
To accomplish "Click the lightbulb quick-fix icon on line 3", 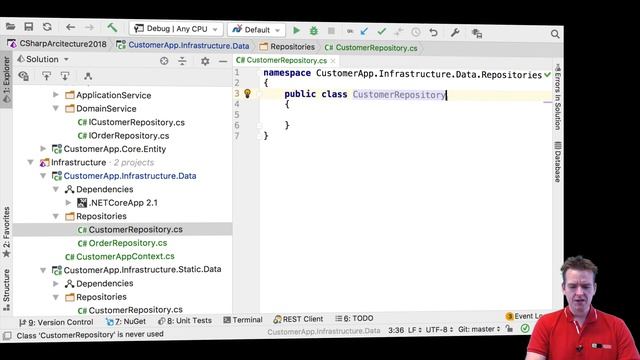I will pyautogui.click(x=247, y=93).
